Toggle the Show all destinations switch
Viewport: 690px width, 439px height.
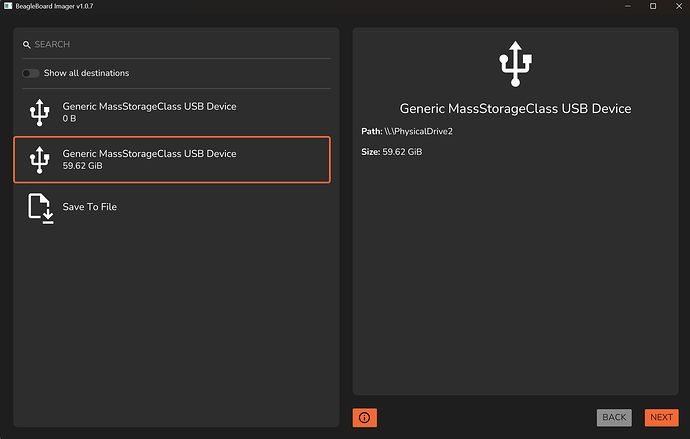(31, 73)
